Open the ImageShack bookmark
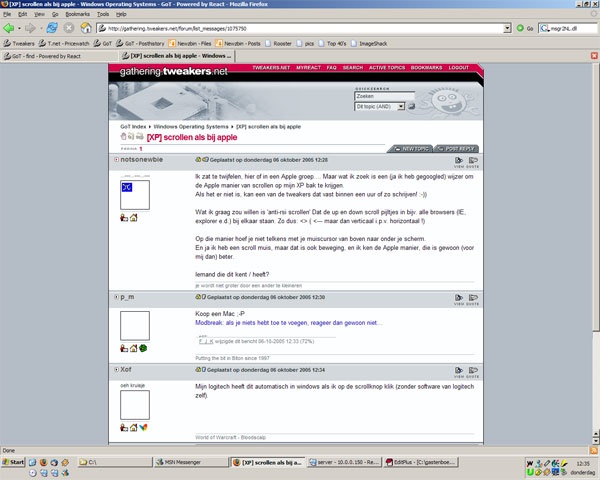 (x=369, y=44)
